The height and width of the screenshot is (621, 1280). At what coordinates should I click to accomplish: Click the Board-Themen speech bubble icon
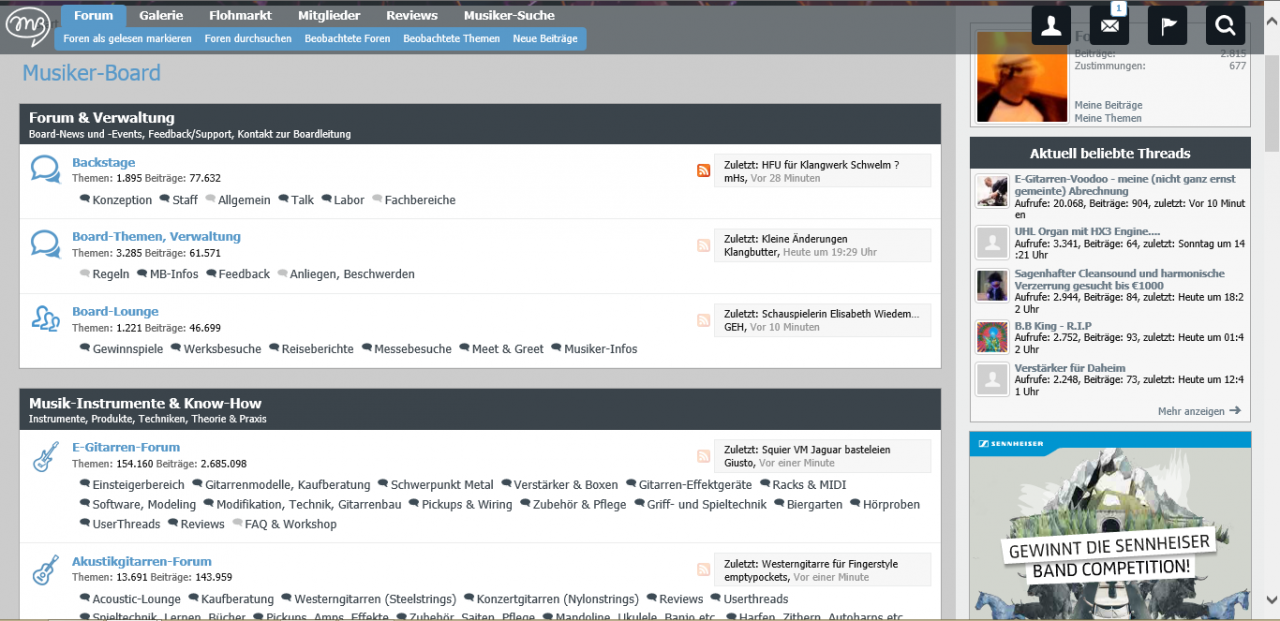tap(45, 243)
